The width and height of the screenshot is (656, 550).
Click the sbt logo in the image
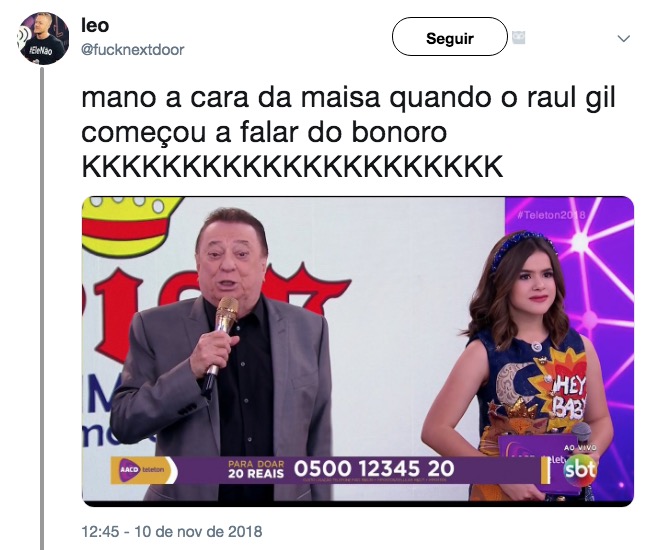tap(580, 470)
